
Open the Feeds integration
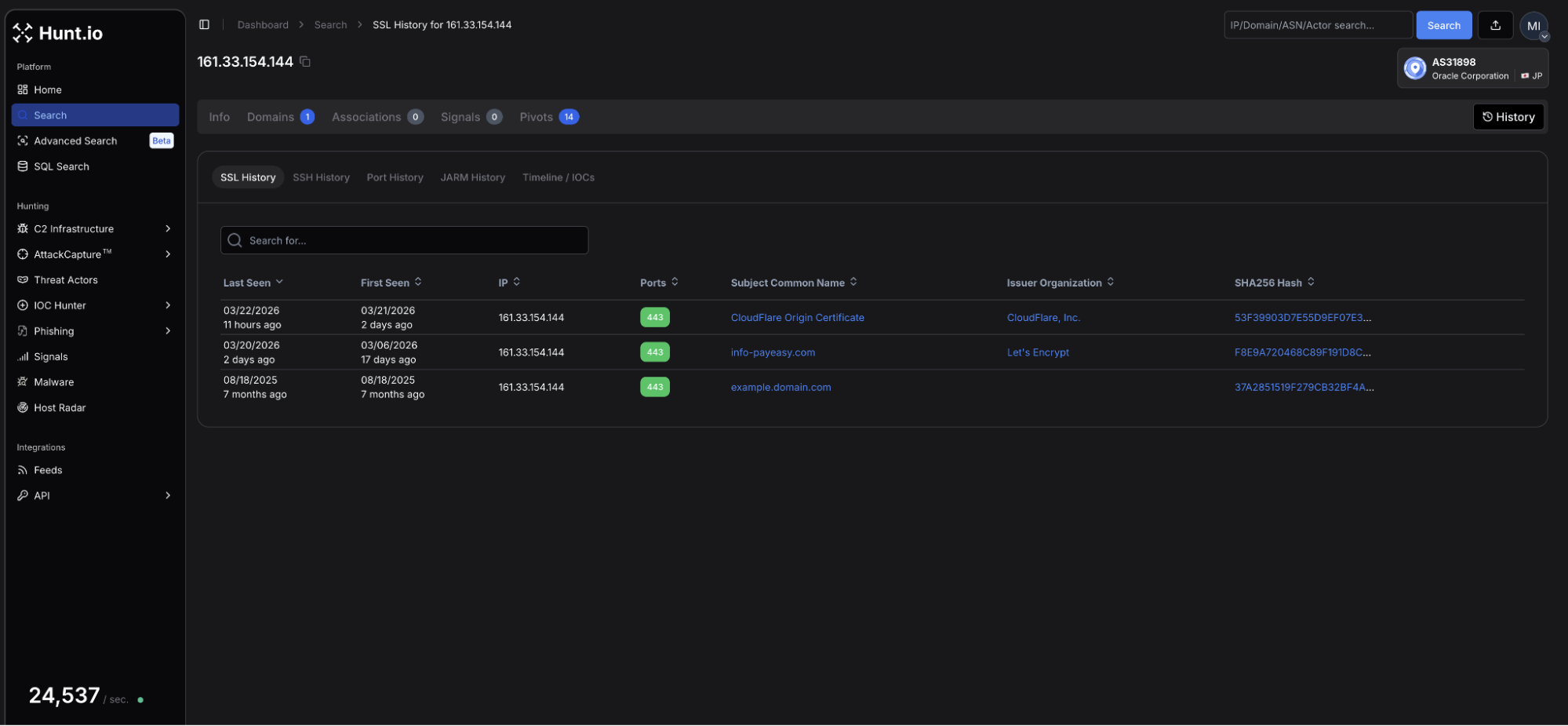(x=47, y=470)
